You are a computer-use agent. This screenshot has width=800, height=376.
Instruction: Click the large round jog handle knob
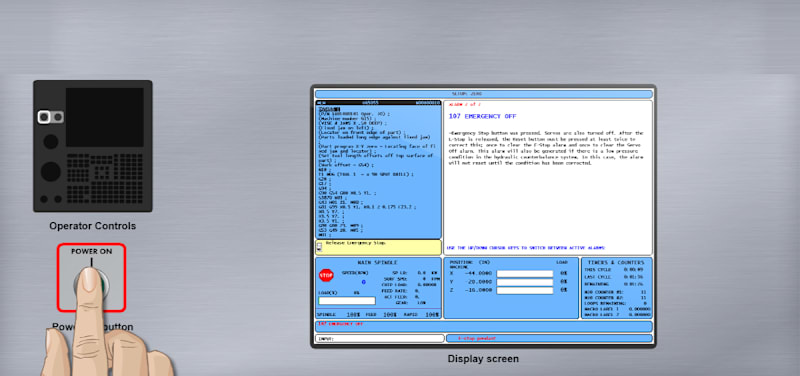(51, 171)
